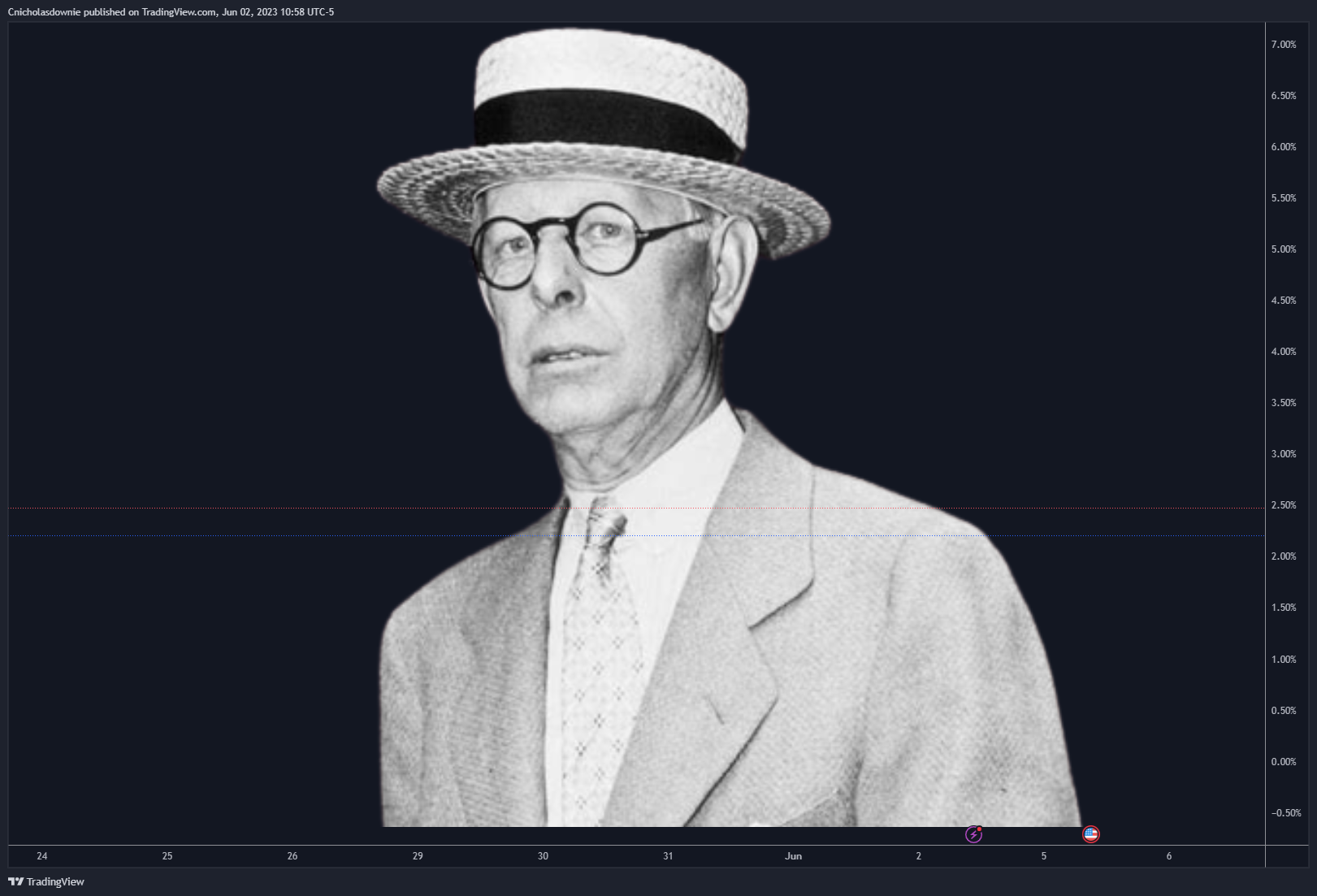Viewport: 1317px width, 896px height.
Task: Click the 0.00% price axis label
Action: pyautogui.click(x=1284, y=762)
